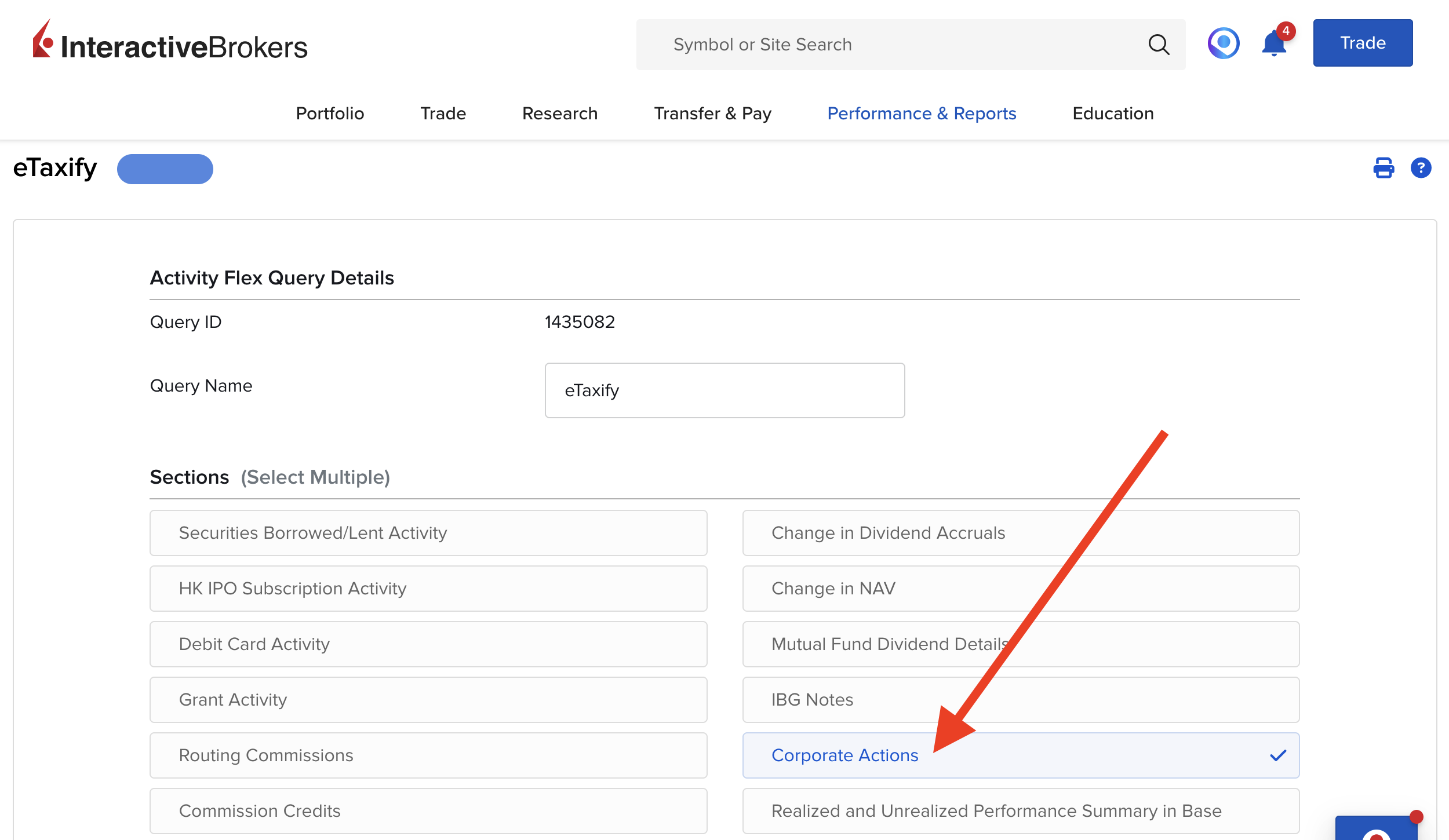Select IBG Notes section
1449x840 pixels.
[x=1021, y=700]
